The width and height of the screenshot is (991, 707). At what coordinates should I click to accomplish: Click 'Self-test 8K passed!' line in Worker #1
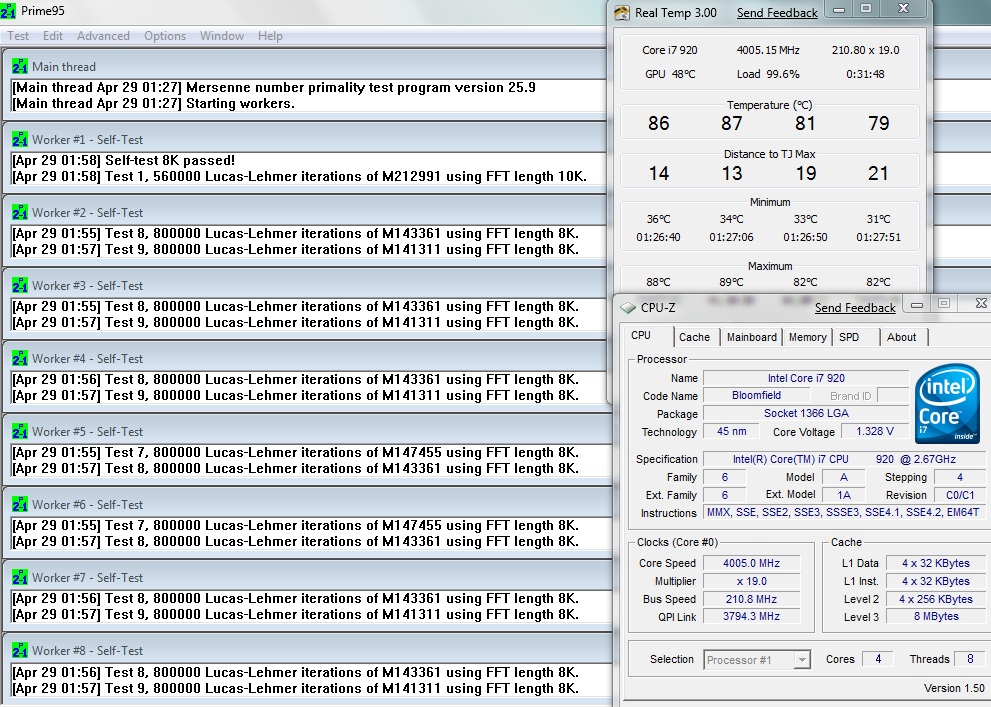click(123, 160)
